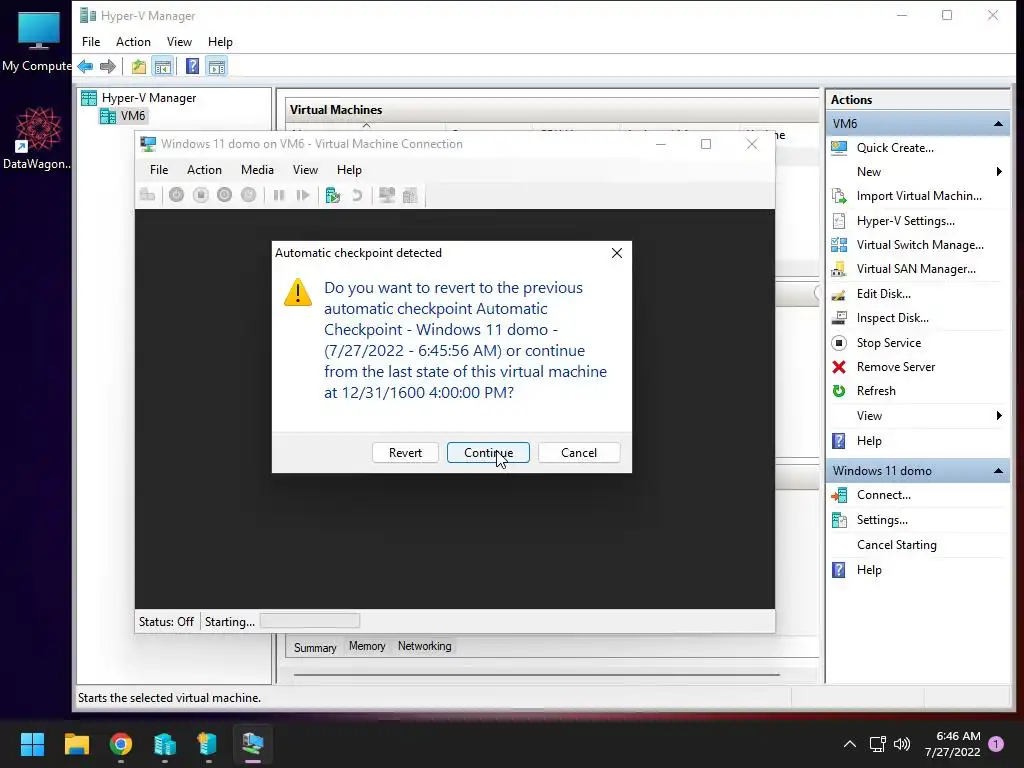Toggle the Show/Hide Action Pane toolbar icon

(217, 66)
